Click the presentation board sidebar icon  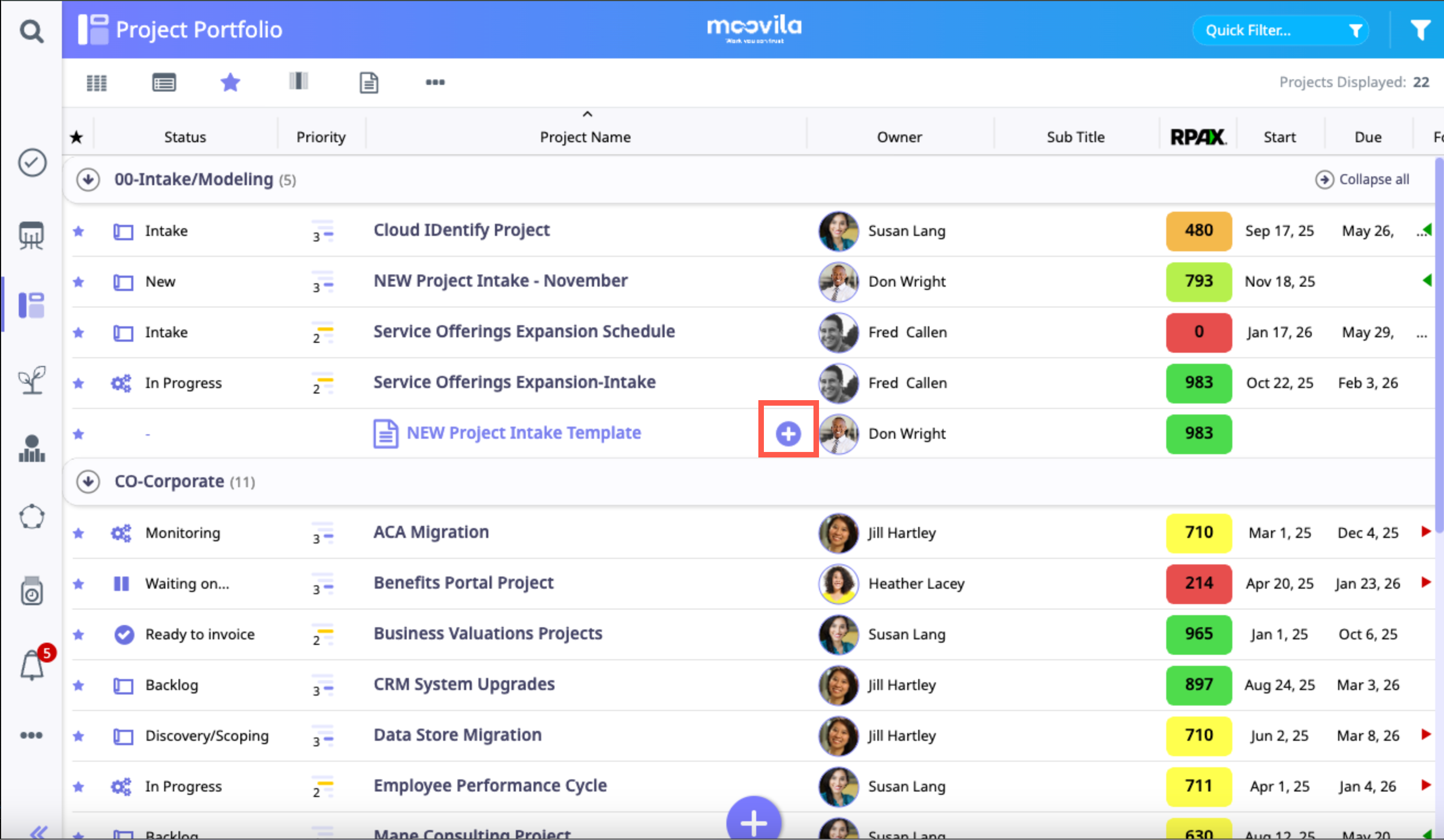pos(31,235)
